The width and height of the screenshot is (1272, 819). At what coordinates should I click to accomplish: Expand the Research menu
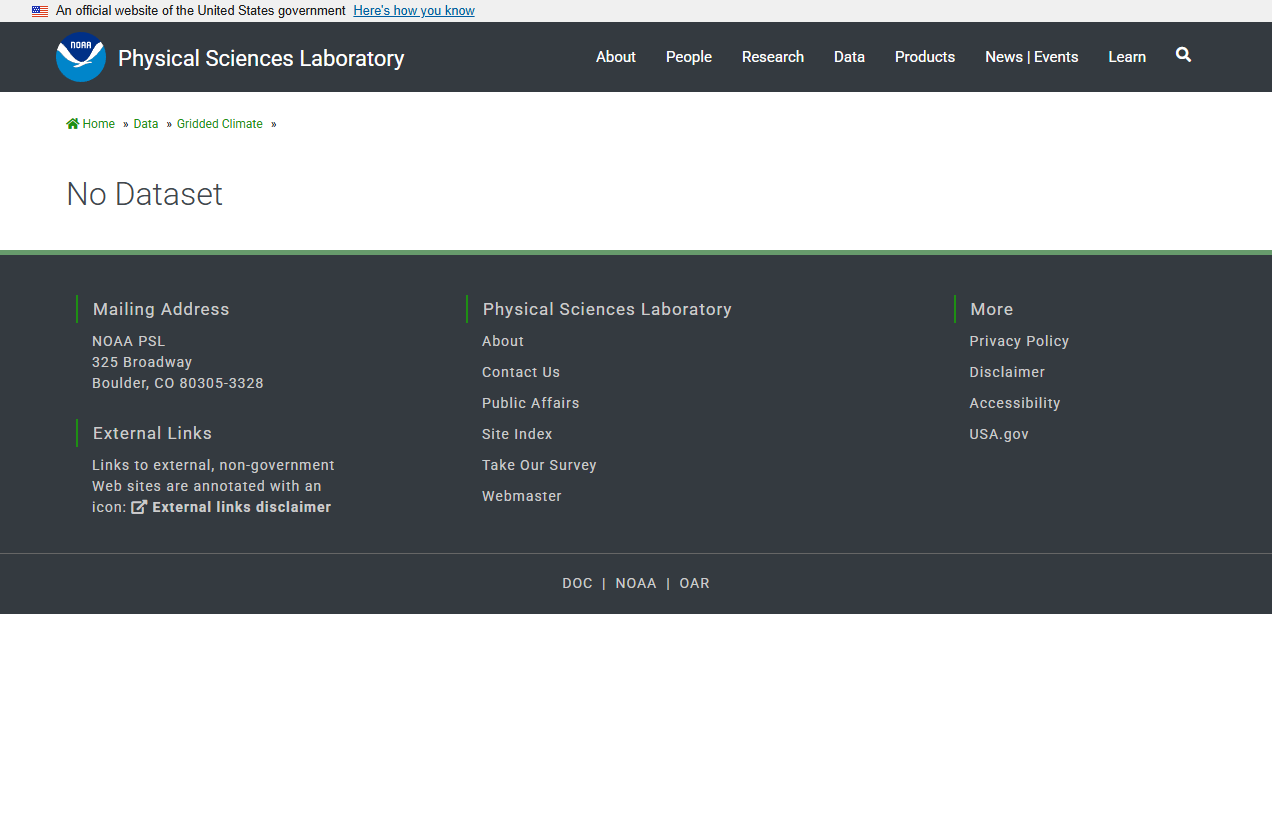pos(772,57)
